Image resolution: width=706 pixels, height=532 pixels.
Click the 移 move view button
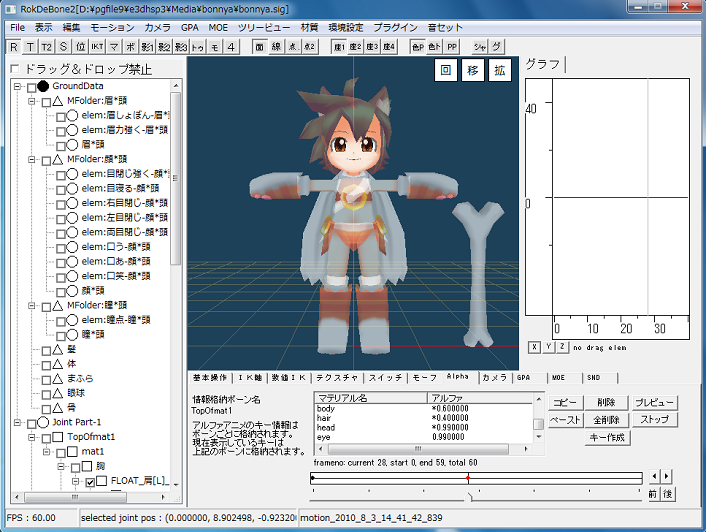coord(473,70)
